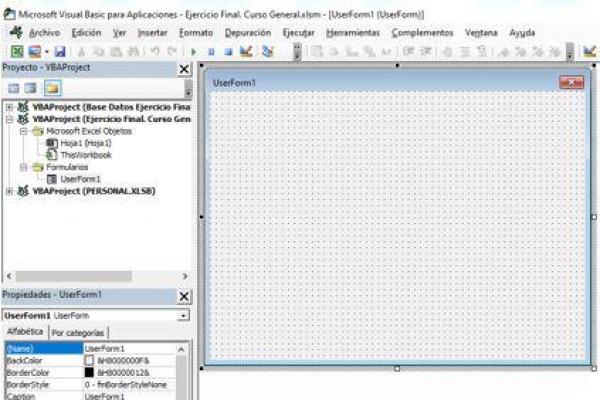
Task: Collapse the Formularios folder
Action: [x=24, y=167]
